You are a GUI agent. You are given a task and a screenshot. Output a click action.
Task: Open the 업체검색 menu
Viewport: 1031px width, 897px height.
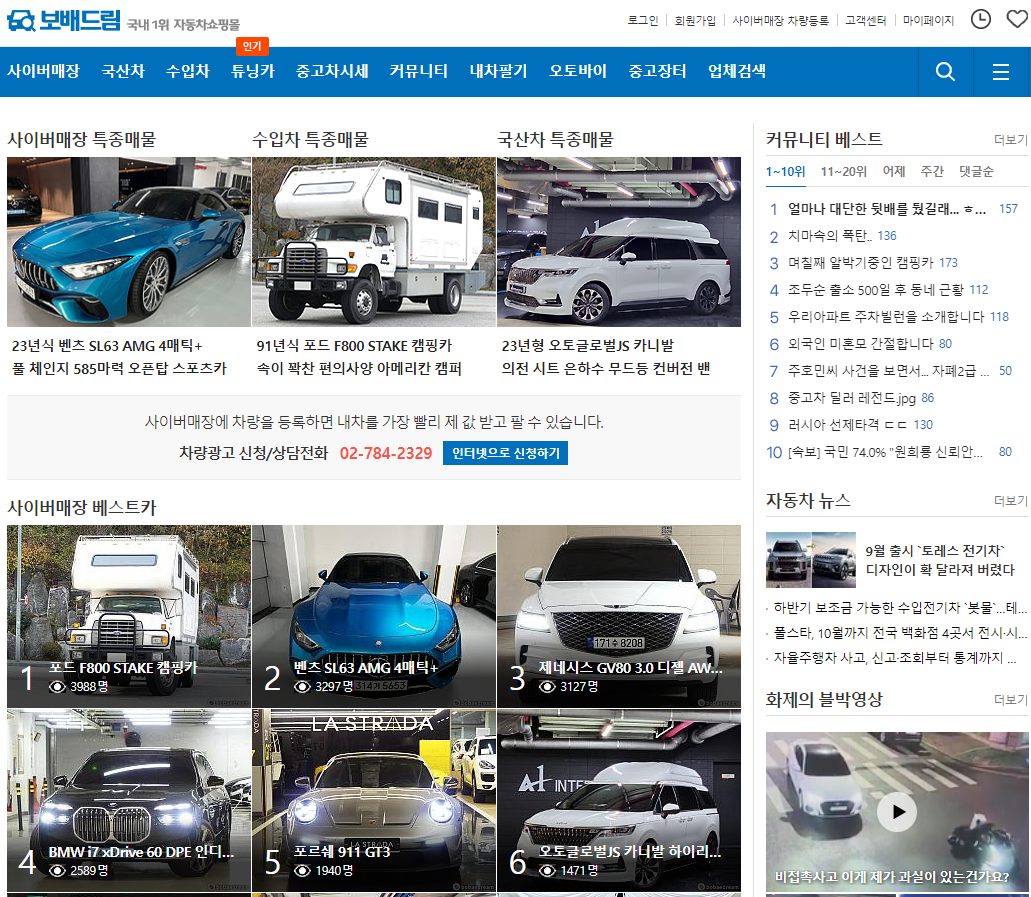click(x=736, y=71)
